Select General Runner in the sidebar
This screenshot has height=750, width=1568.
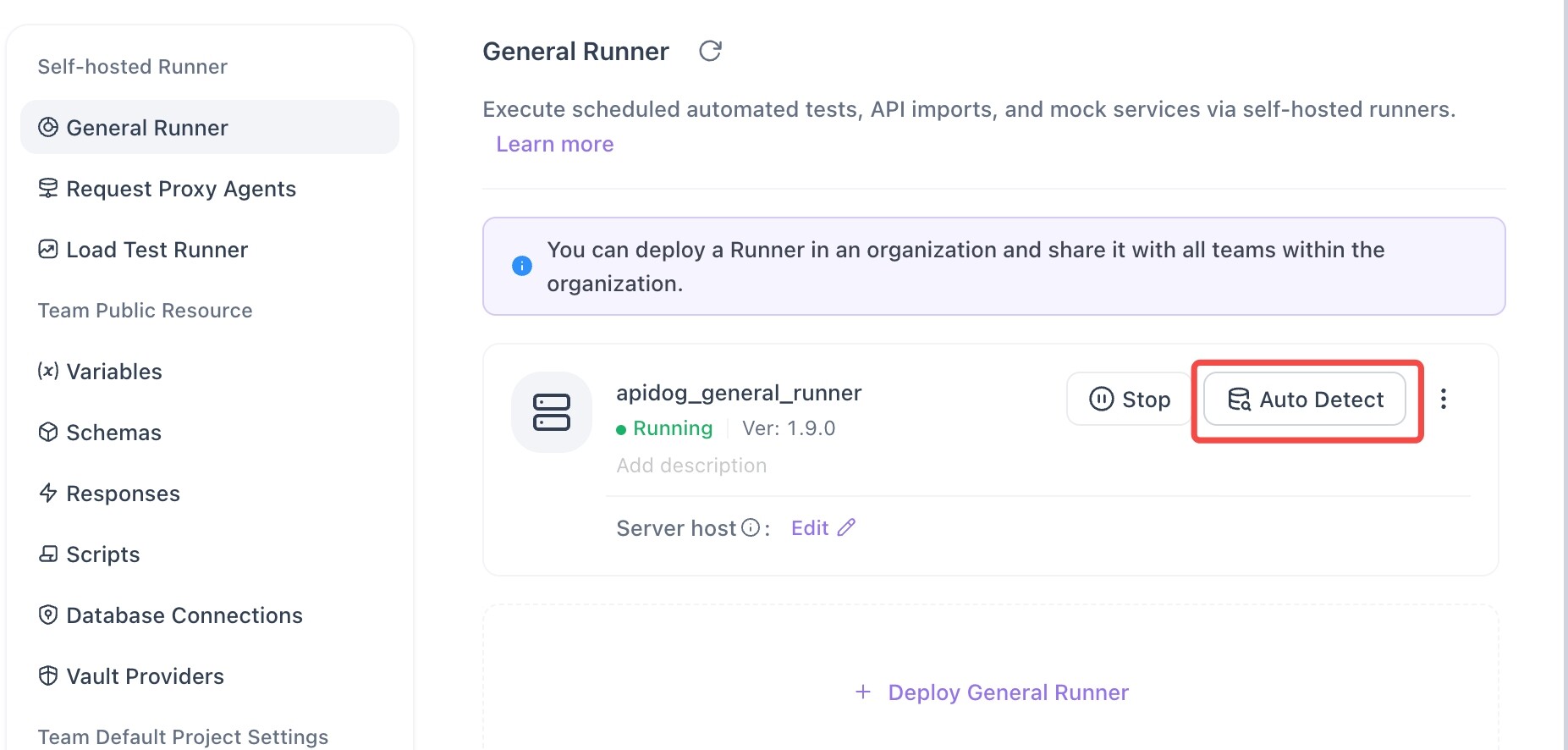147,128
